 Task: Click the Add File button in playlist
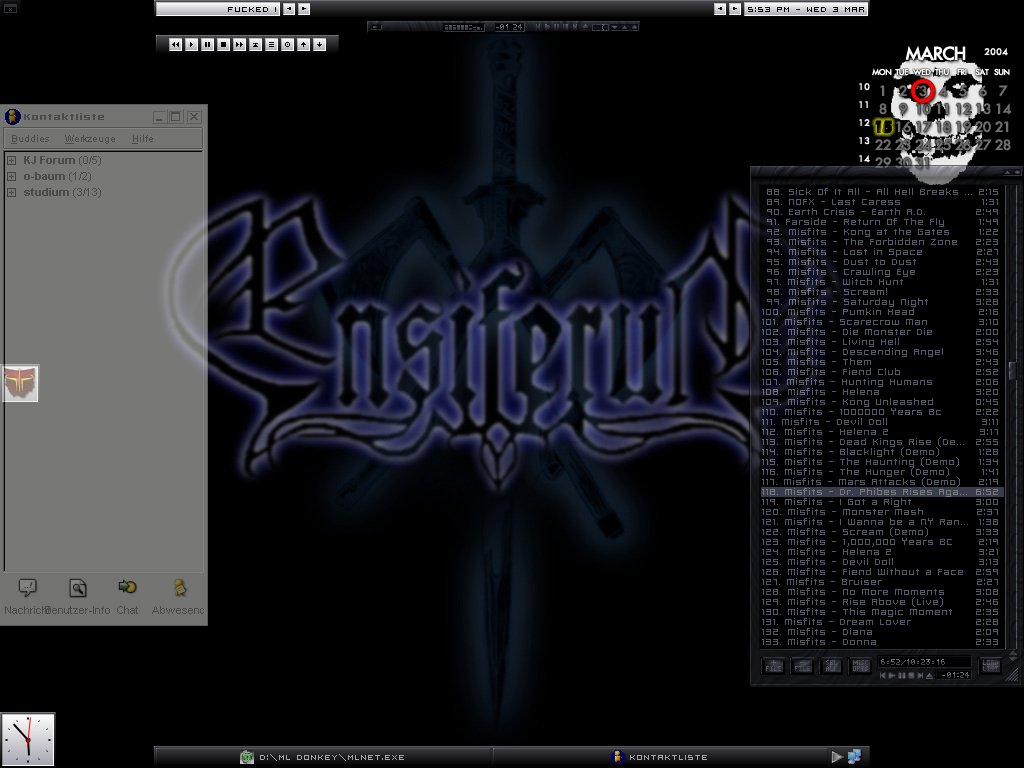coord(773,665)
